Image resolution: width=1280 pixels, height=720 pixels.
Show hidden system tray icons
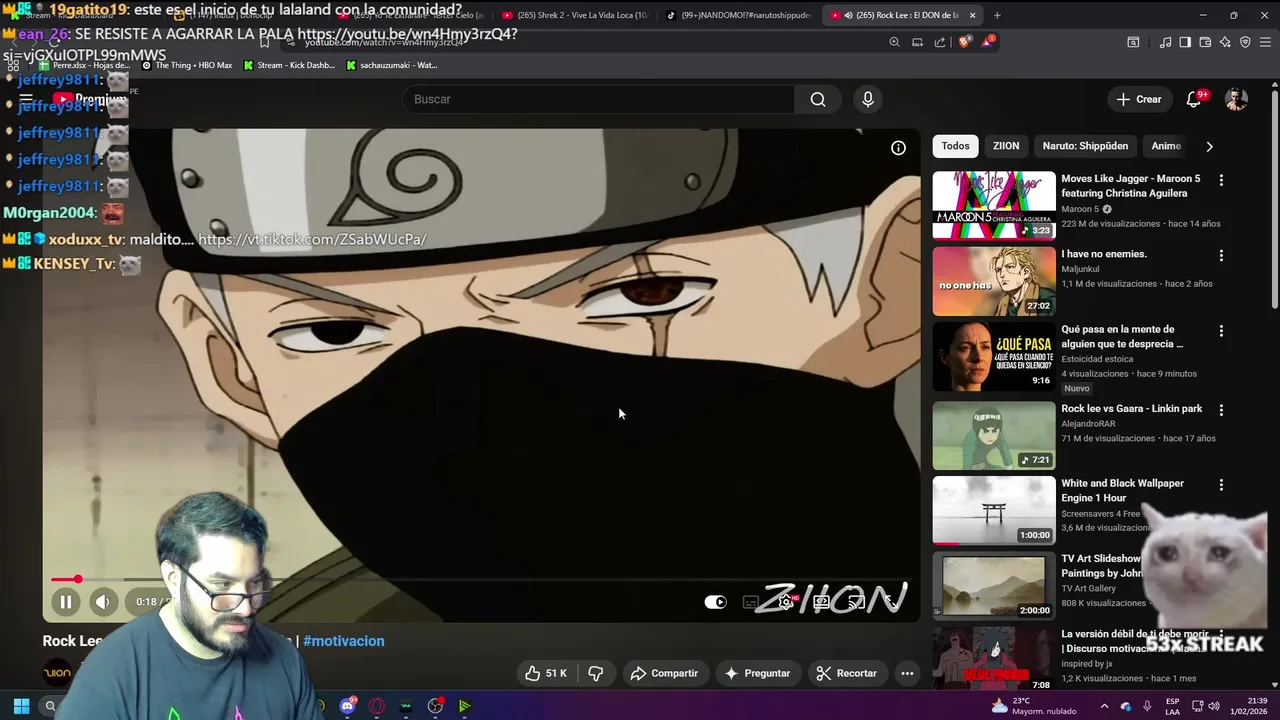point(1104,706)
